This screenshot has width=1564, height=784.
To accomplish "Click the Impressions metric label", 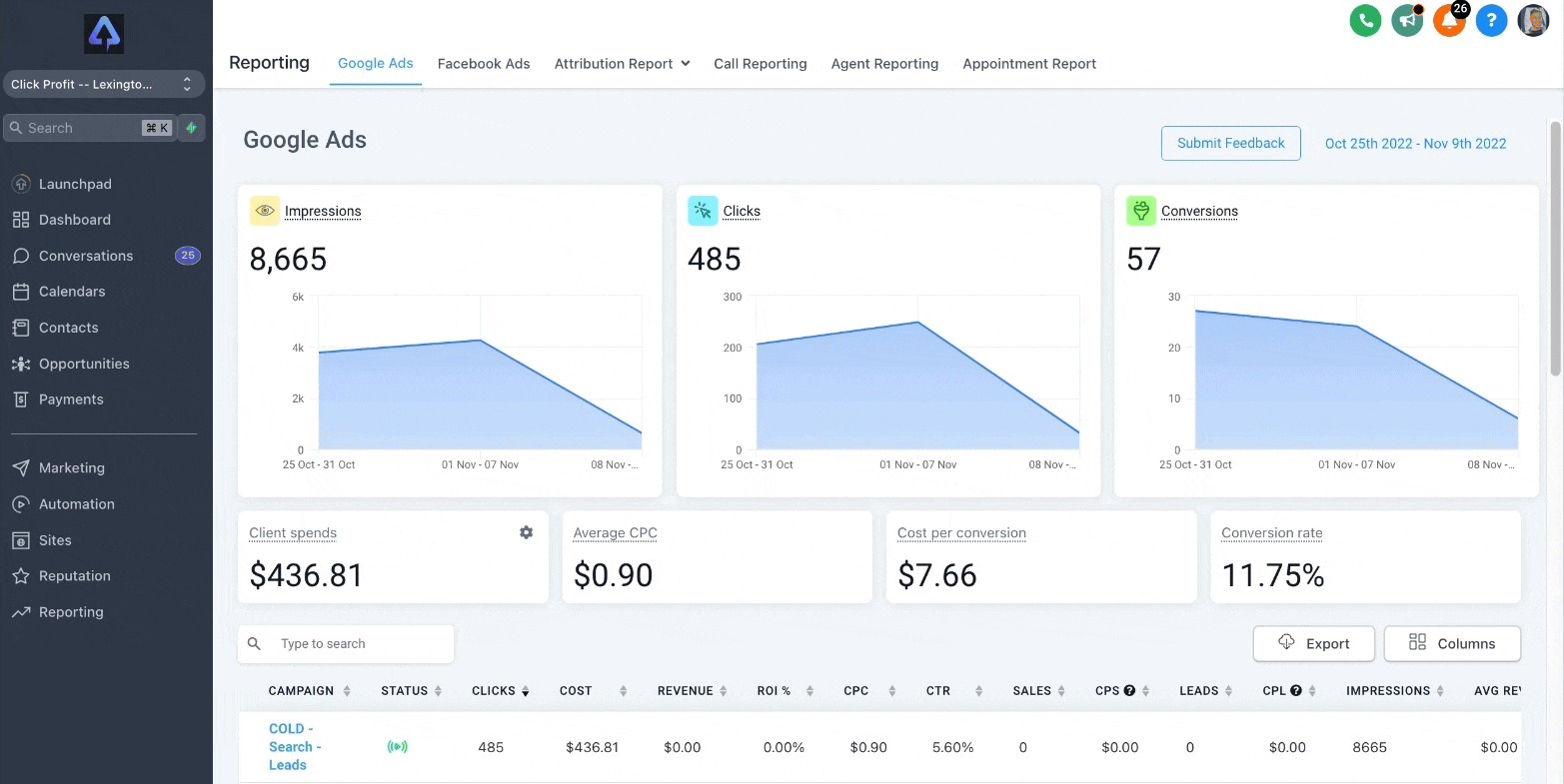I will click(x=323, y=211).
